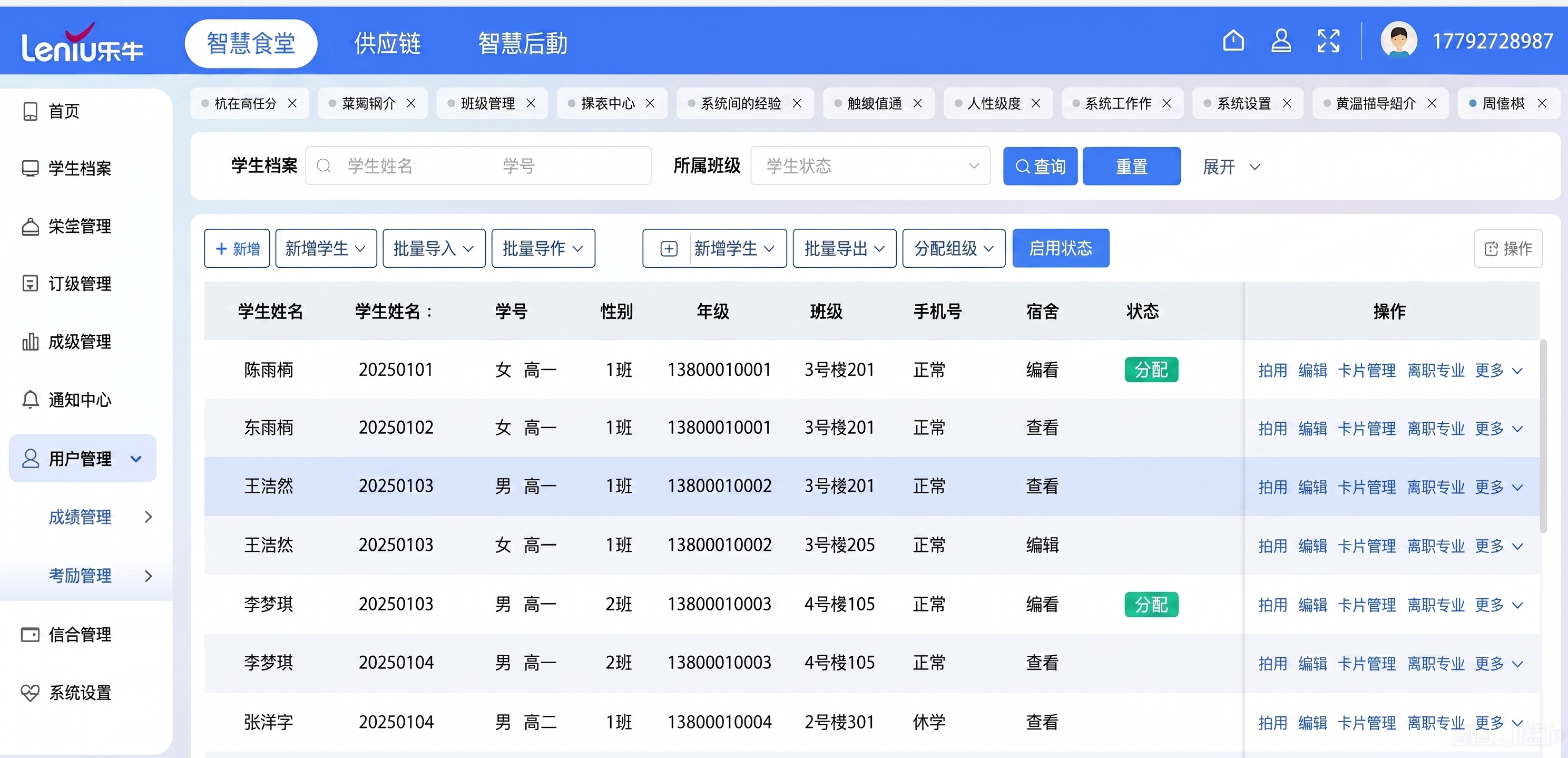Image resolution: width=1568 pixels, height=758 pixels.
Task: Click 拍用 link in 王洁悐 row
Action: point(1273,546)
